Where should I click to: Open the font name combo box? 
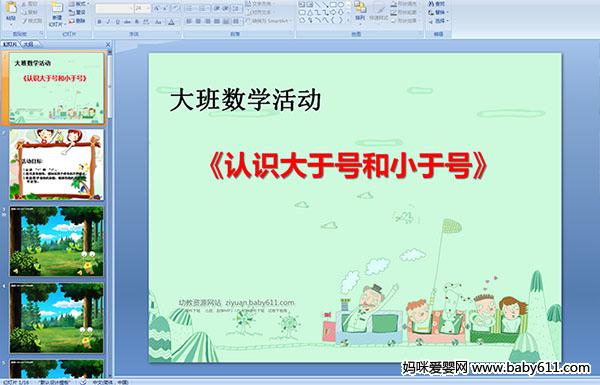coord(114,8)
